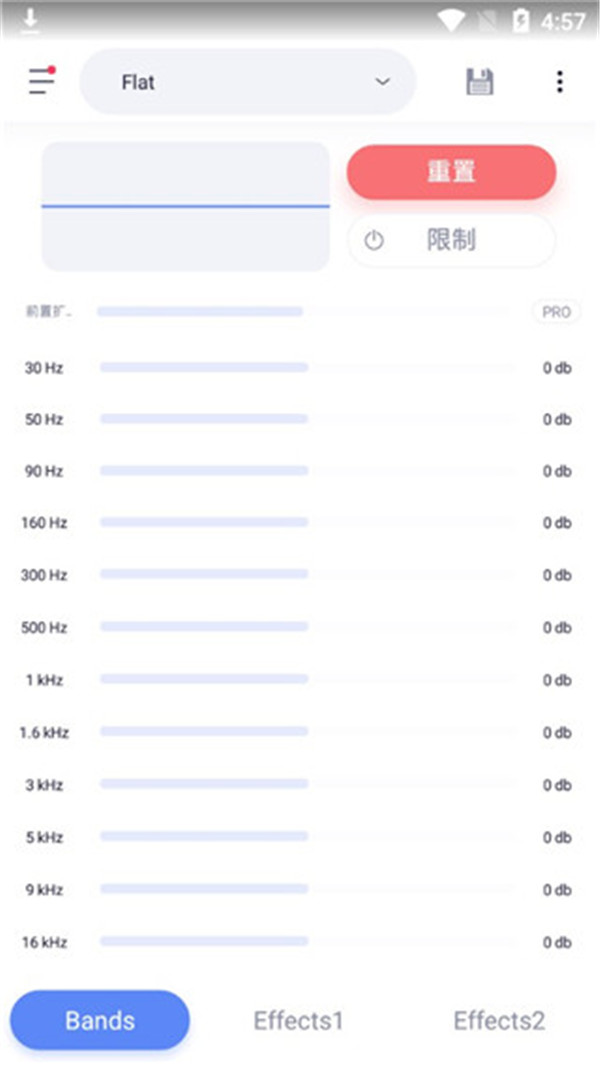The height and width of the screenshot is (1066, 600).
Task: Tap the equalizer curve preview graph
Action: 185,206
